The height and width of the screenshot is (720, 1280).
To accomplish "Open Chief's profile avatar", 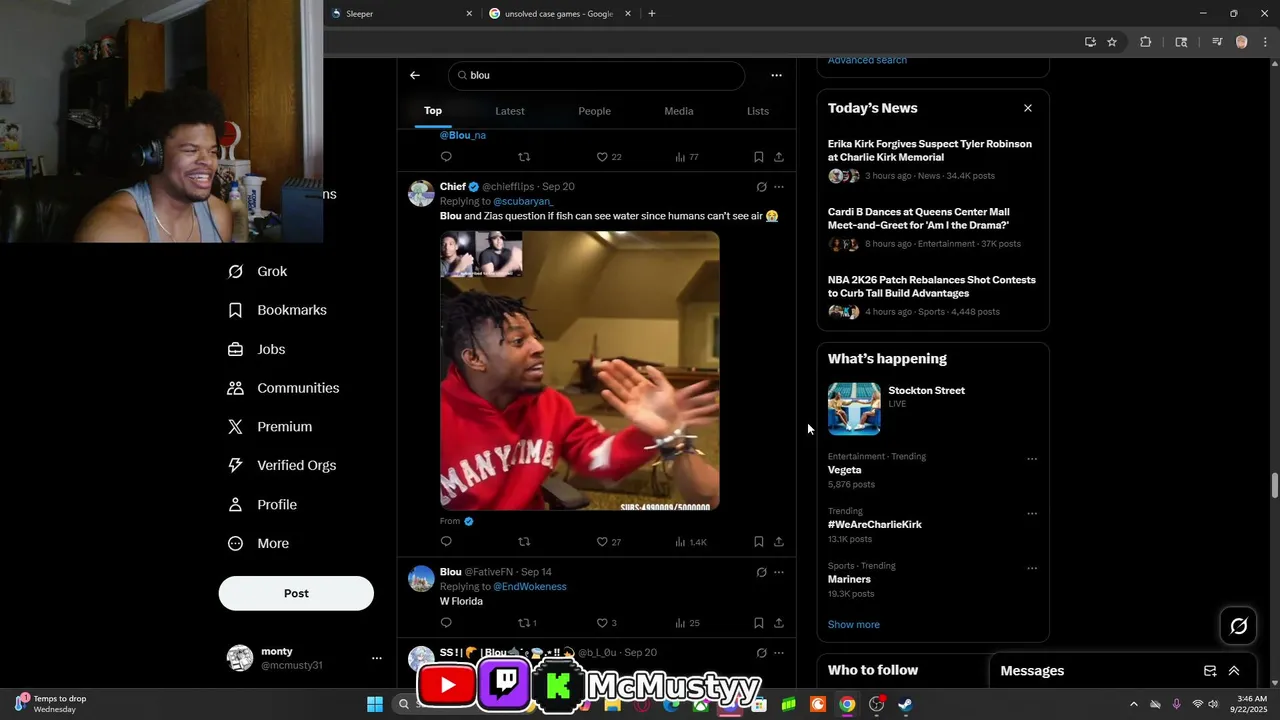I will click(x=421, y=193).
